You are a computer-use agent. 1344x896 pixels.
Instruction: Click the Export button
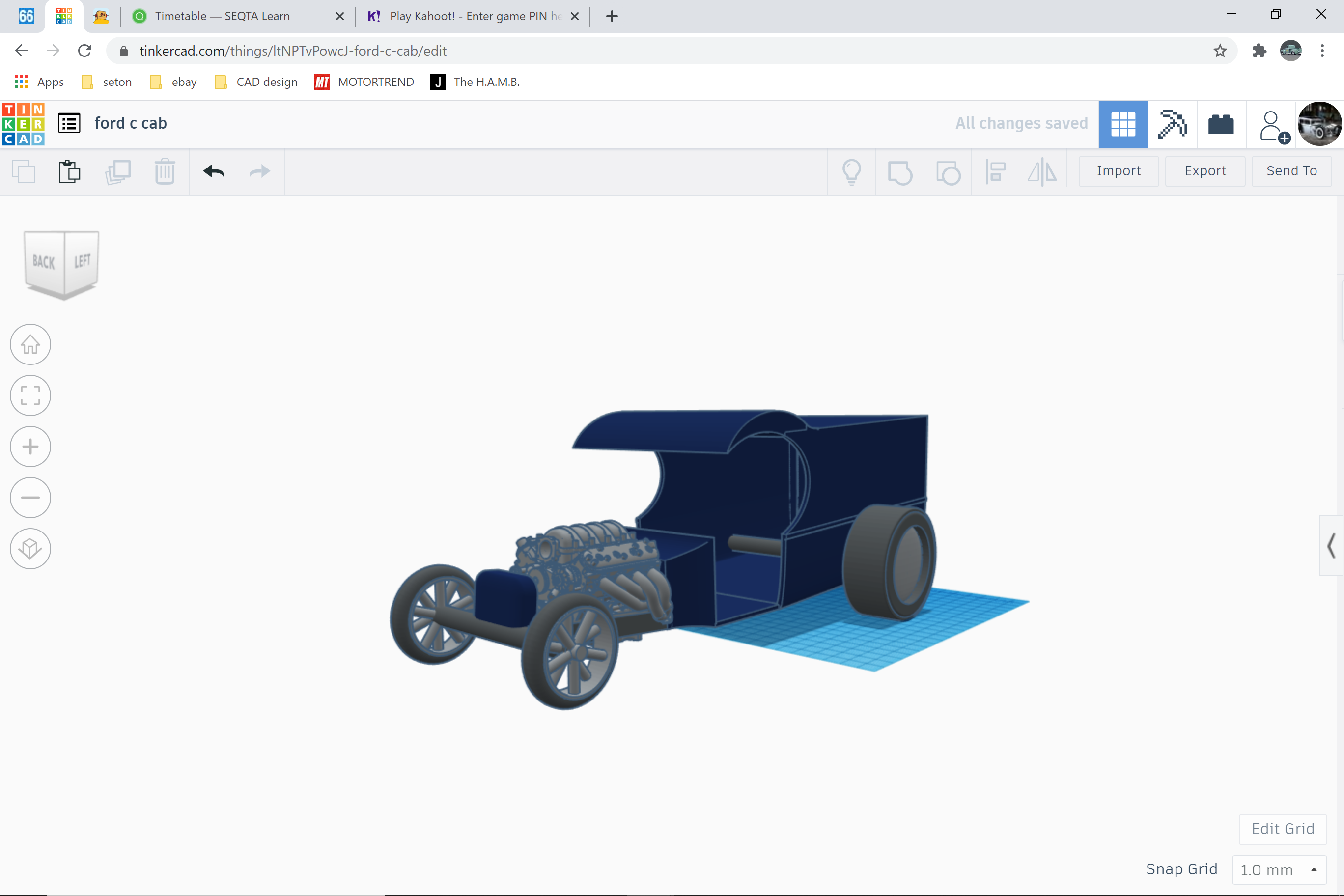[1205, 171]
